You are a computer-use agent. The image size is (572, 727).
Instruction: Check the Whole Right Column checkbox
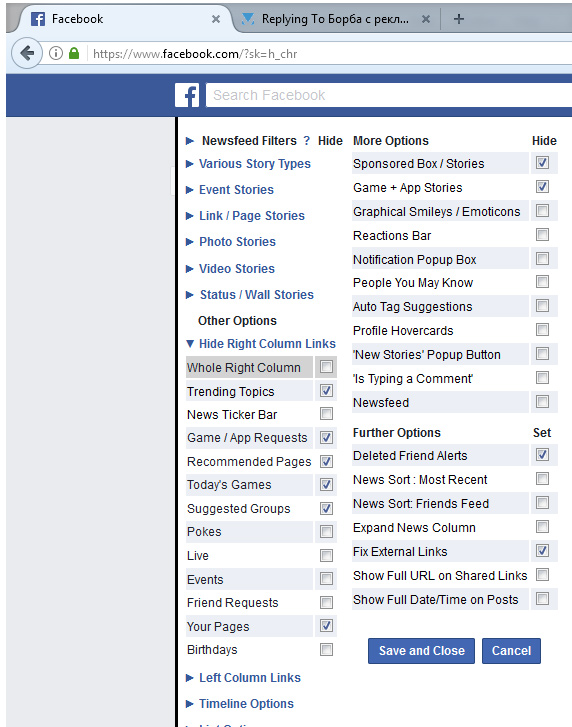click(326, 367)
